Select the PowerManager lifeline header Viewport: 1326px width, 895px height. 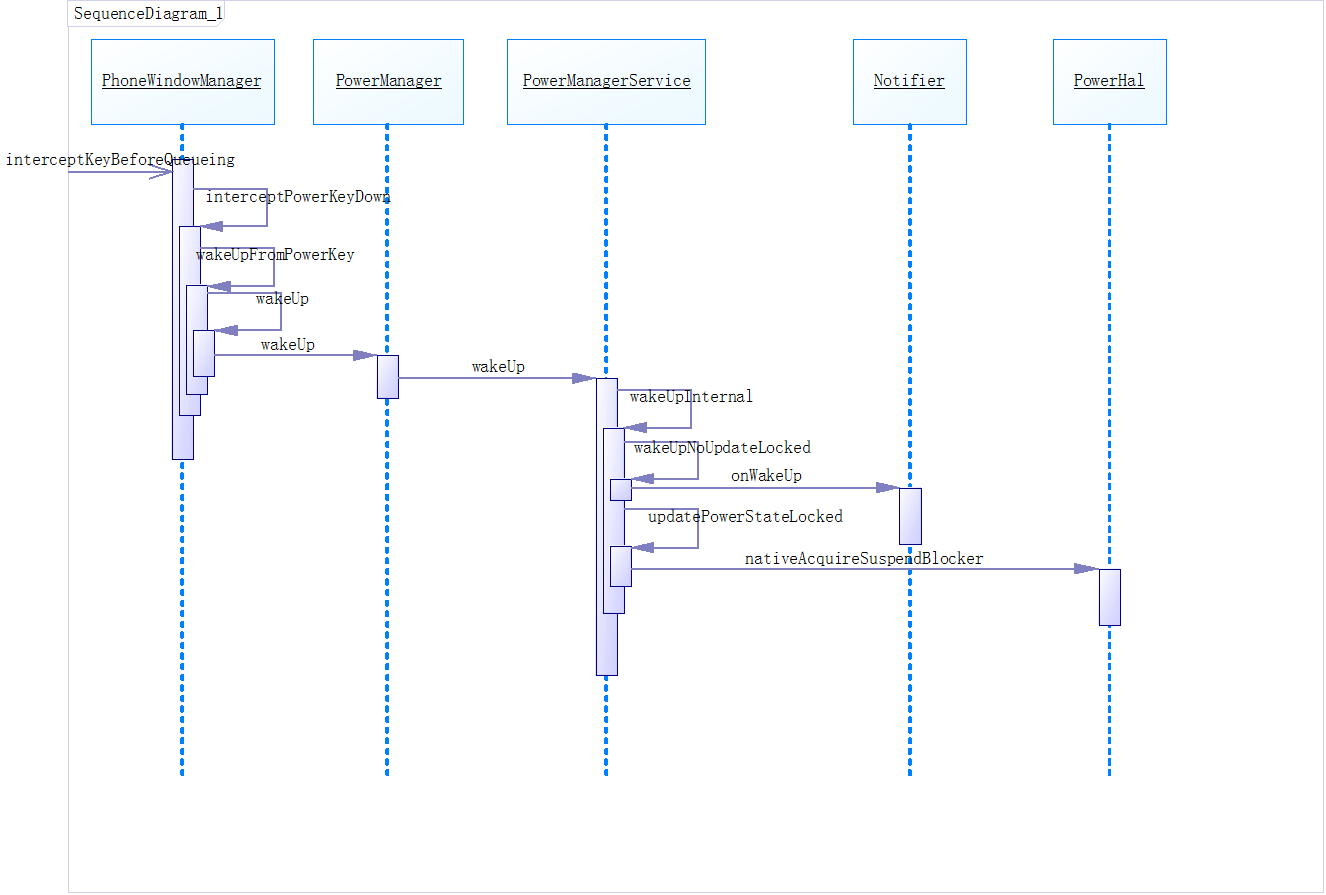[387, 81]
